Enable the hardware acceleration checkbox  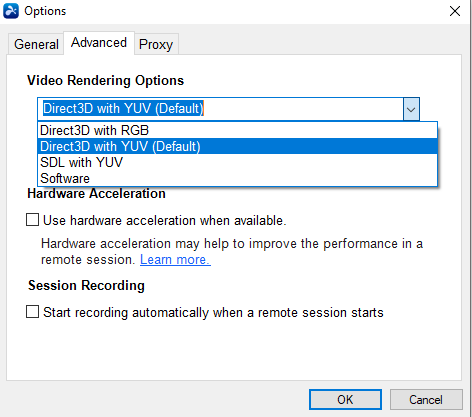pyautogui.click(x=32, y=220)
